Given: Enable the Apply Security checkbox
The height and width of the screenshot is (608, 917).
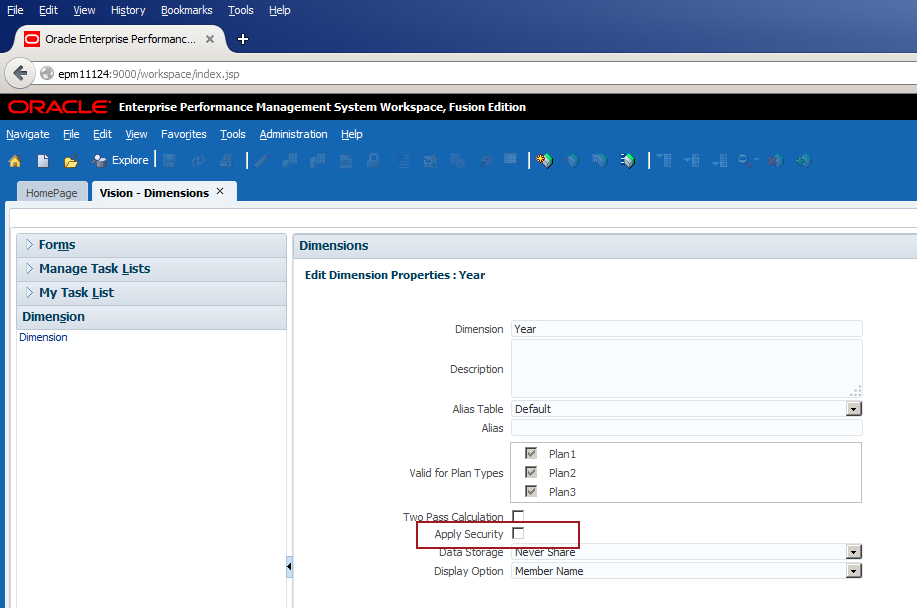Looking at the screenshot, I should coord(518,533).
